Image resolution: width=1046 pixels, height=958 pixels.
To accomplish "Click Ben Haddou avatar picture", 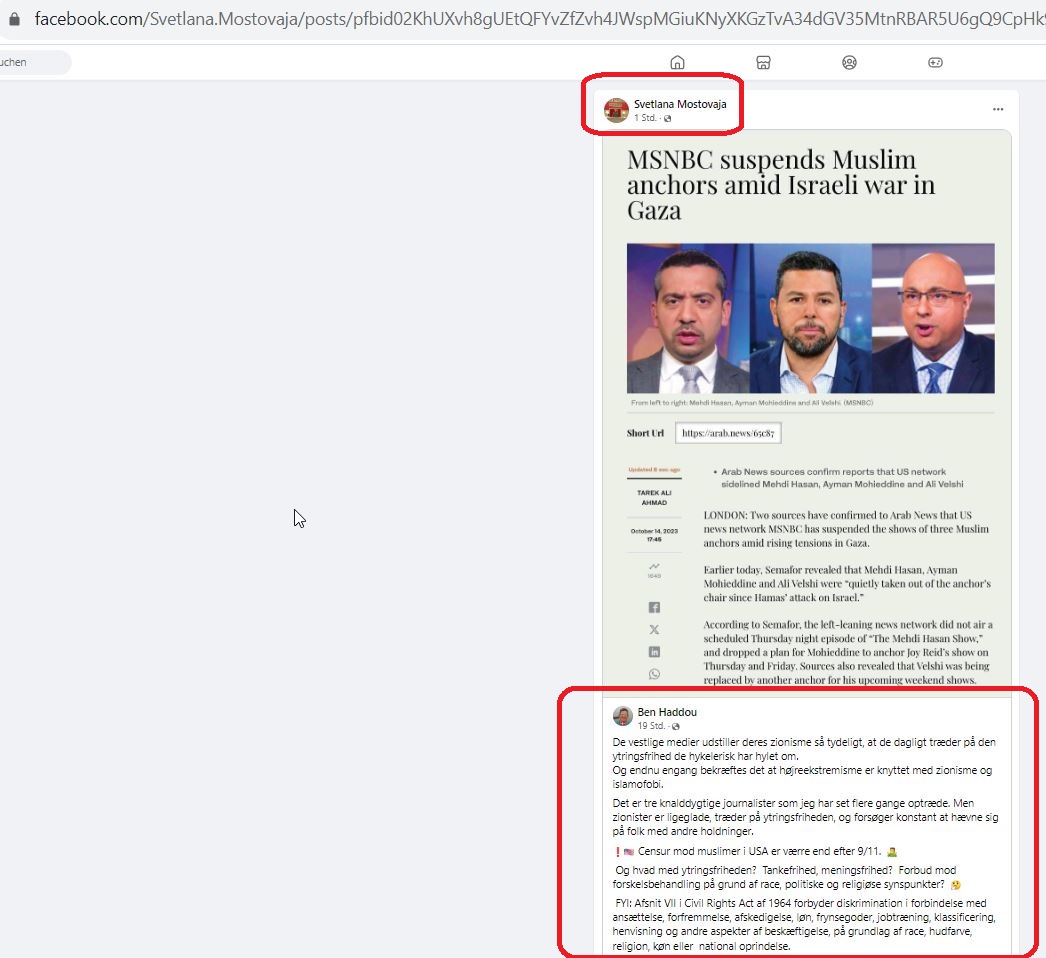I will (622, 716).
